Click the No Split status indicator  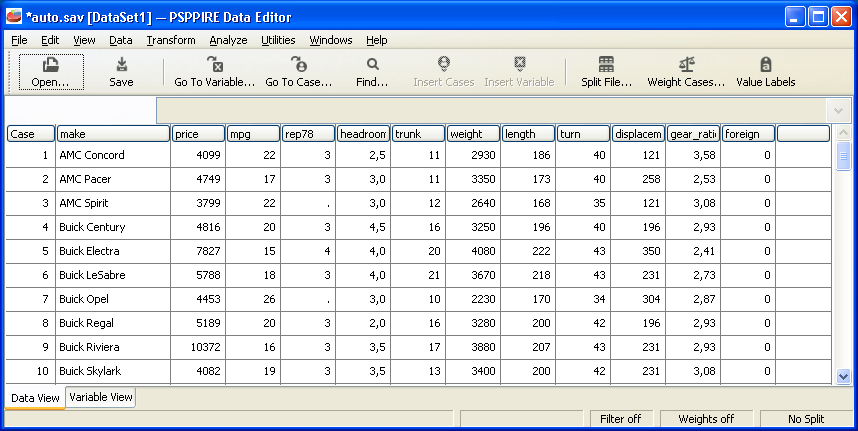(x=806, y=419)
